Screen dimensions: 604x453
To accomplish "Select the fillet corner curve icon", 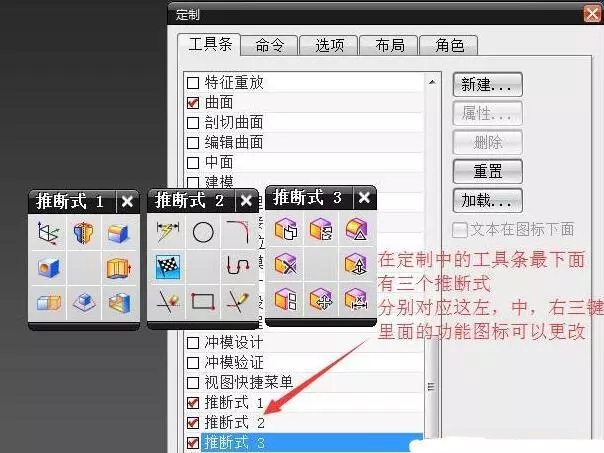I will (x=237, y=232).
